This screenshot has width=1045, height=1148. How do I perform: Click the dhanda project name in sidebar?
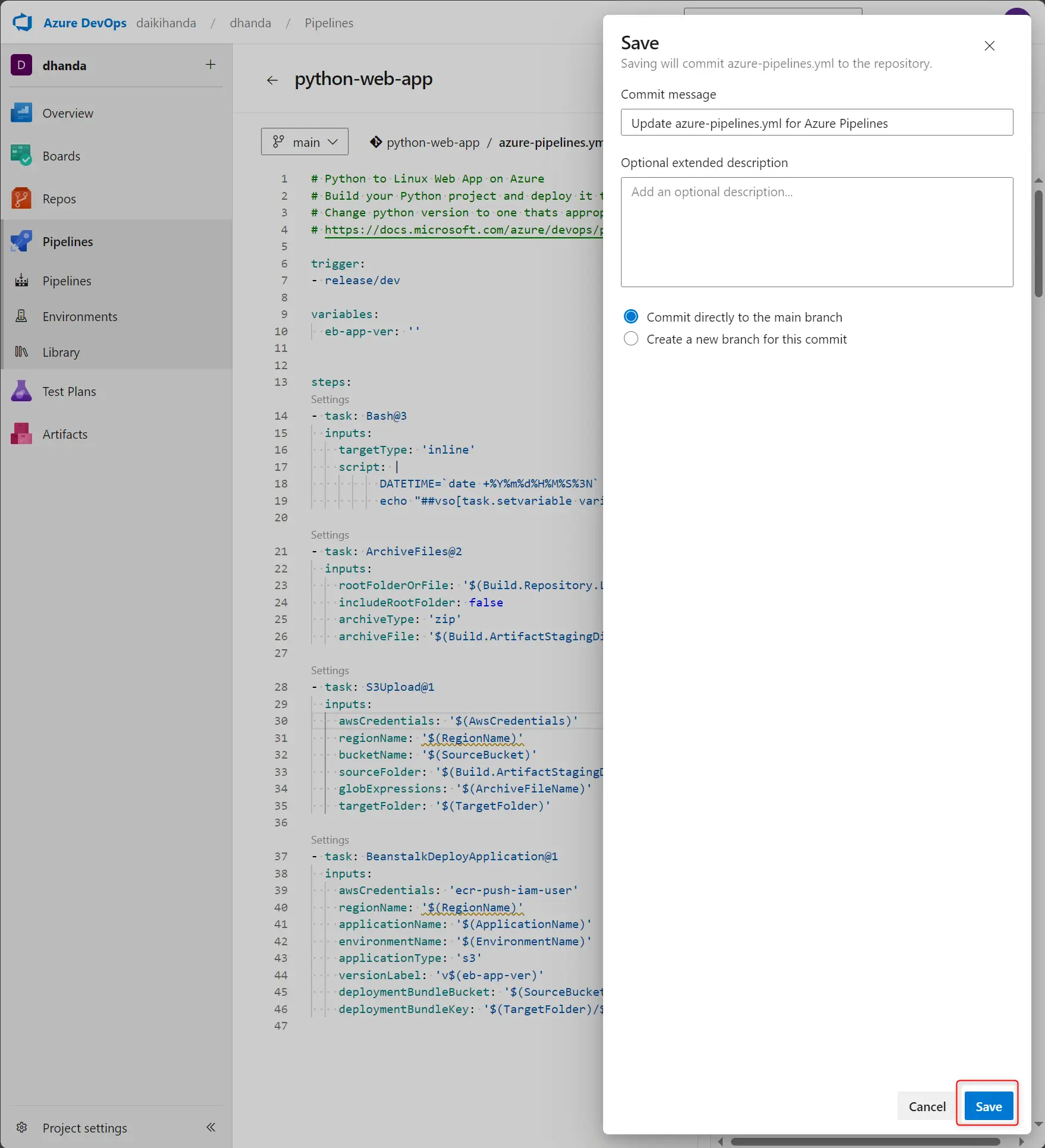[64, 65]
